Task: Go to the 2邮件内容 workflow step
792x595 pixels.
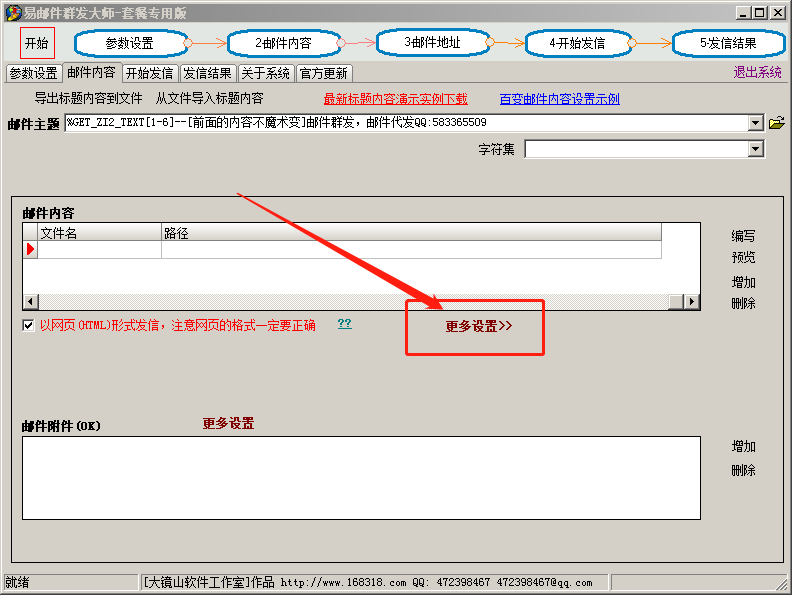Action: tap(283, 43)
